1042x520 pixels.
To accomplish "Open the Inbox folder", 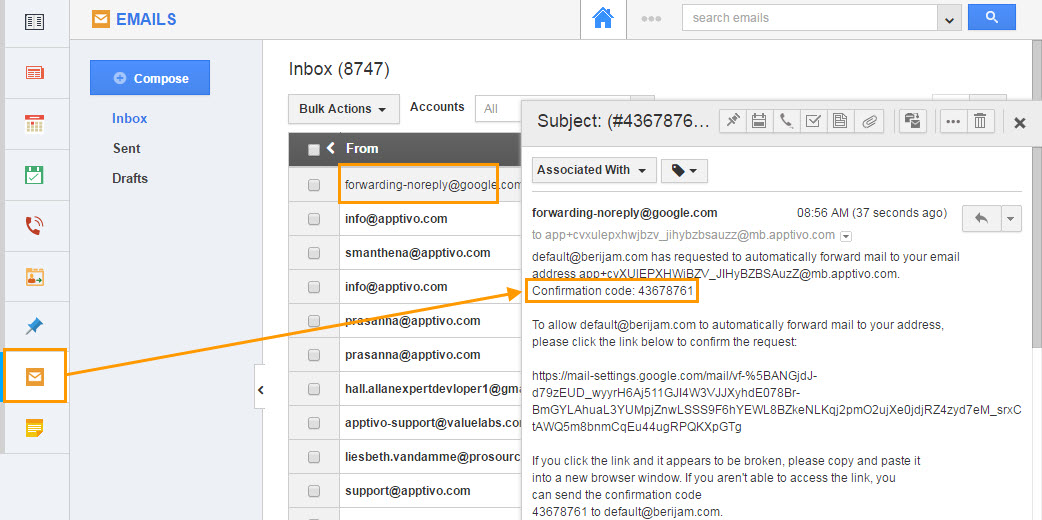I will click(130, 118).
